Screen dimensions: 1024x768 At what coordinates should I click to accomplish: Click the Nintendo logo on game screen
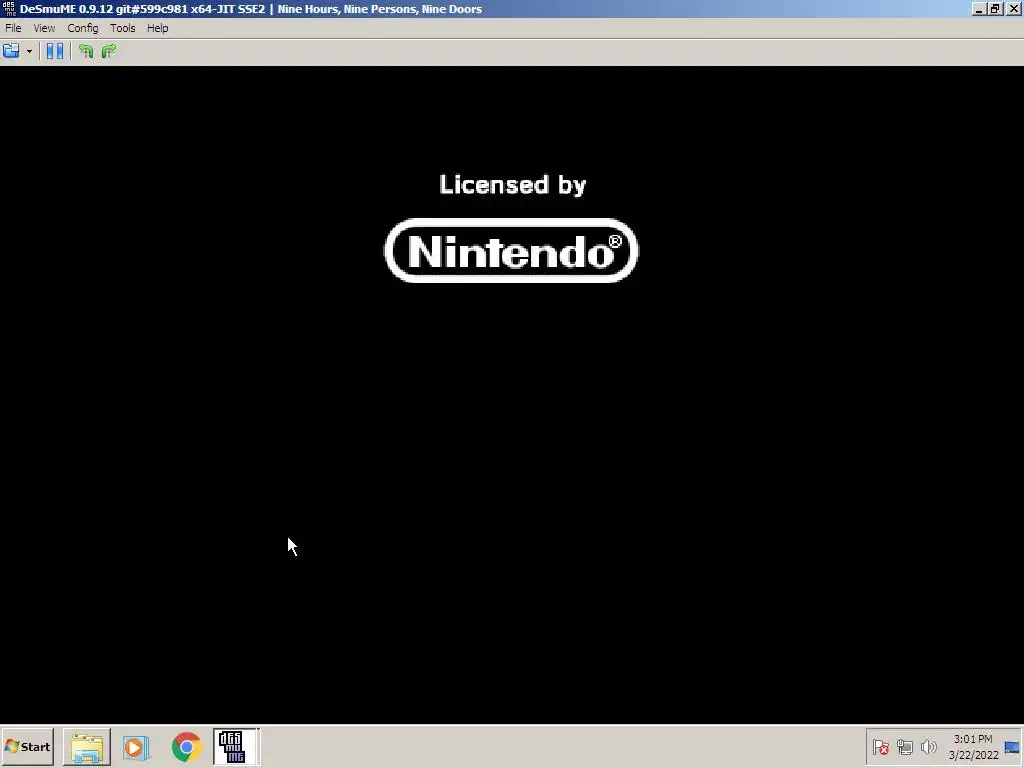(511, 251)
